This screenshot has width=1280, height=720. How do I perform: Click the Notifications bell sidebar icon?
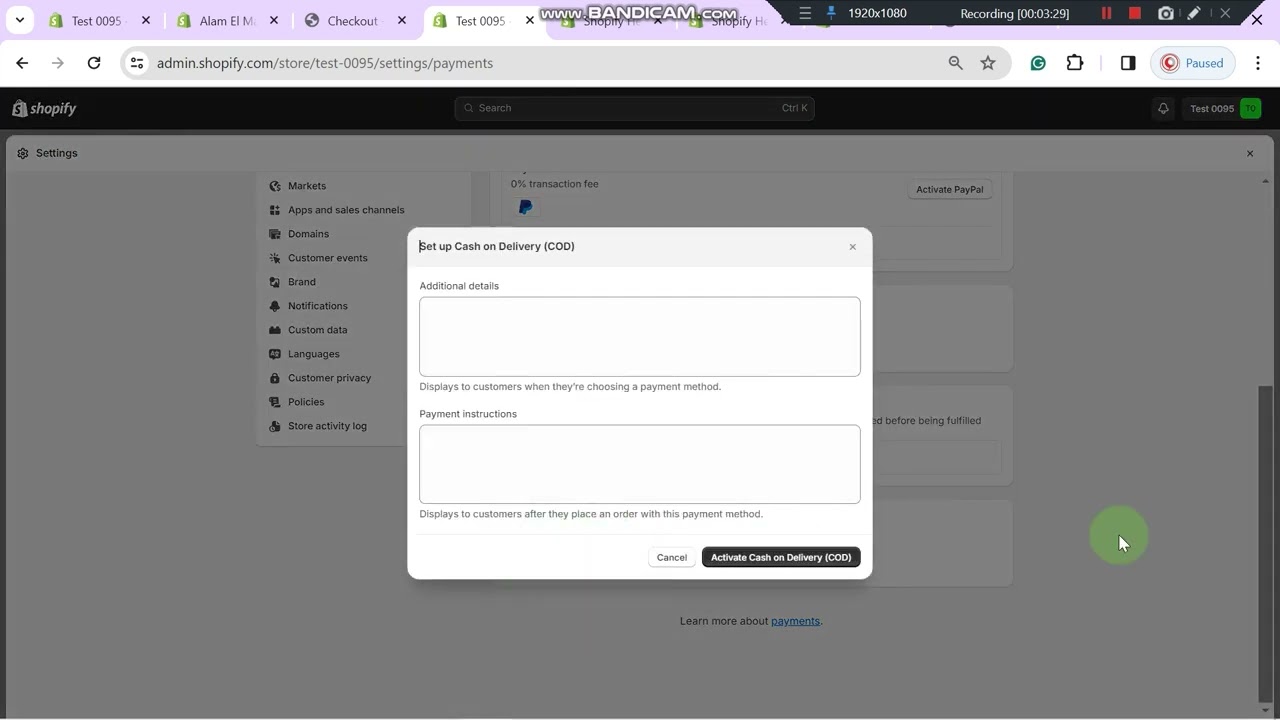pyautogui.click(x=275, y=306)
